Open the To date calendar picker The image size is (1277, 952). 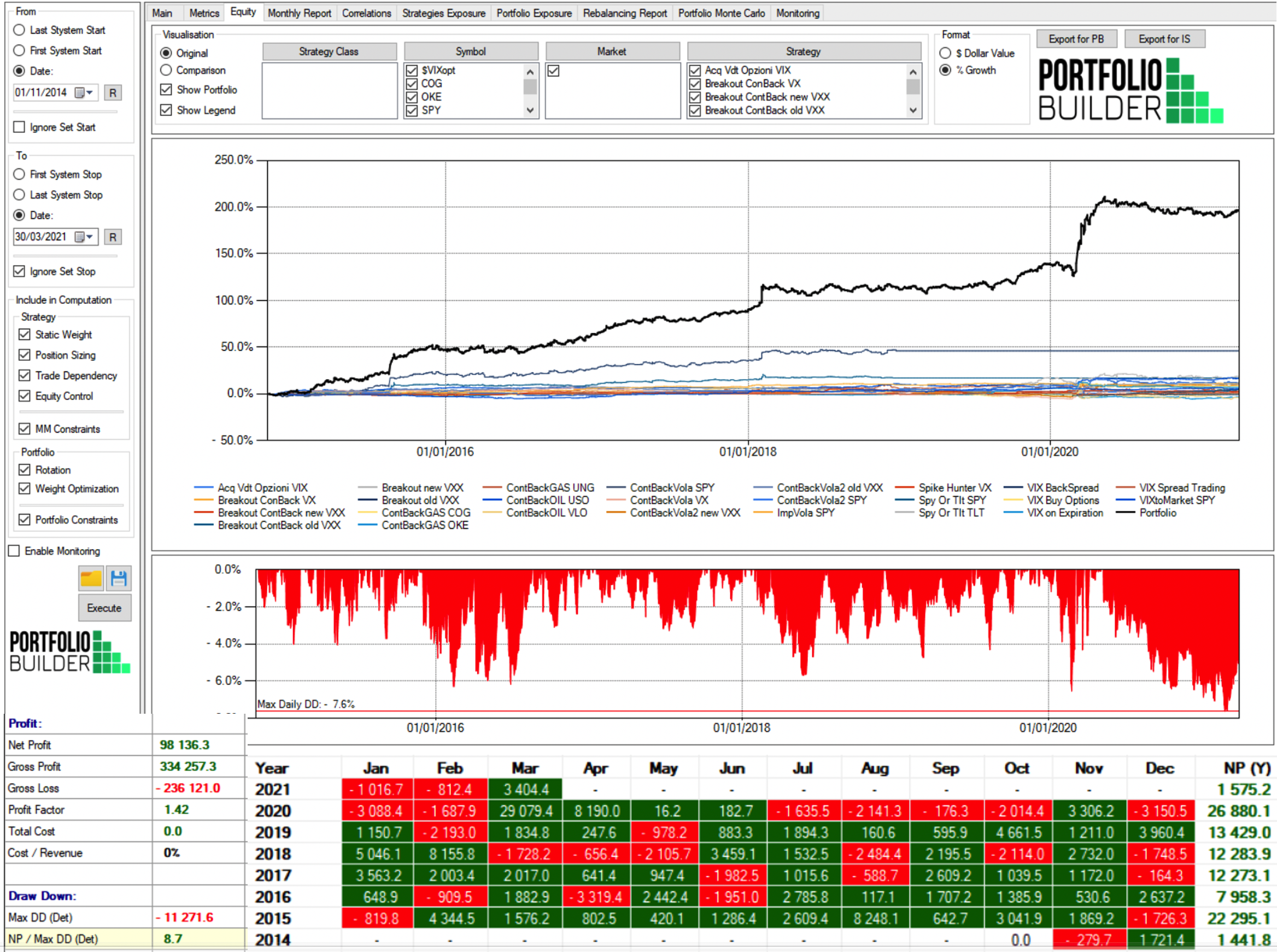coord(84,237)
